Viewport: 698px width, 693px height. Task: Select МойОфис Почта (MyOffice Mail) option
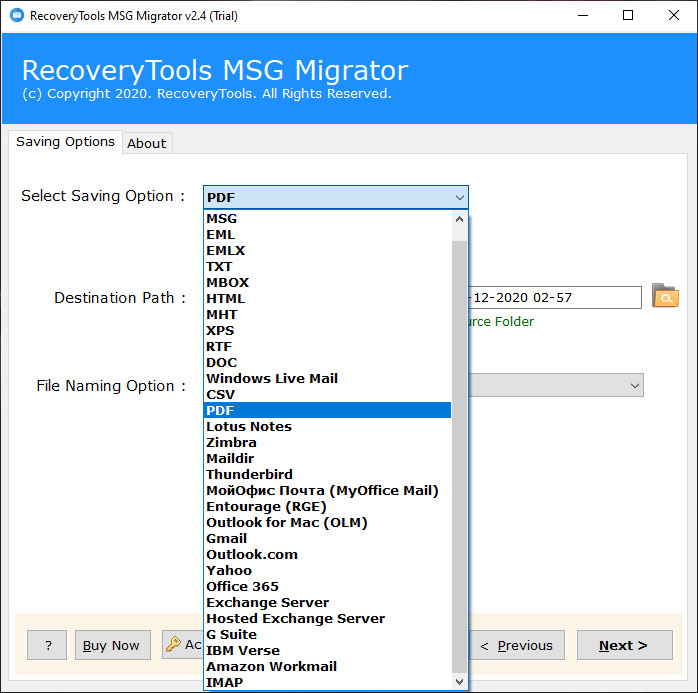click(328, 490)
